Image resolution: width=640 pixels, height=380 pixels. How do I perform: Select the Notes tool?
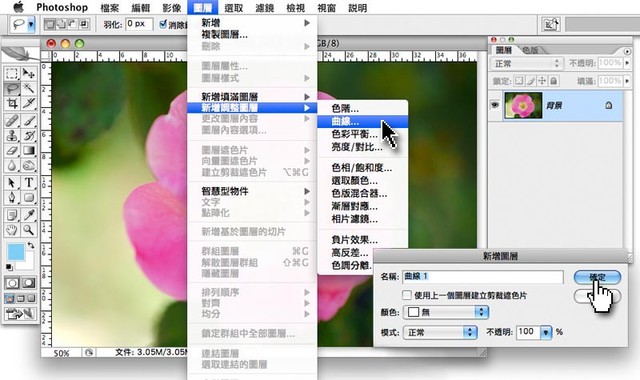pyautogui.click(x=12, y=215)
